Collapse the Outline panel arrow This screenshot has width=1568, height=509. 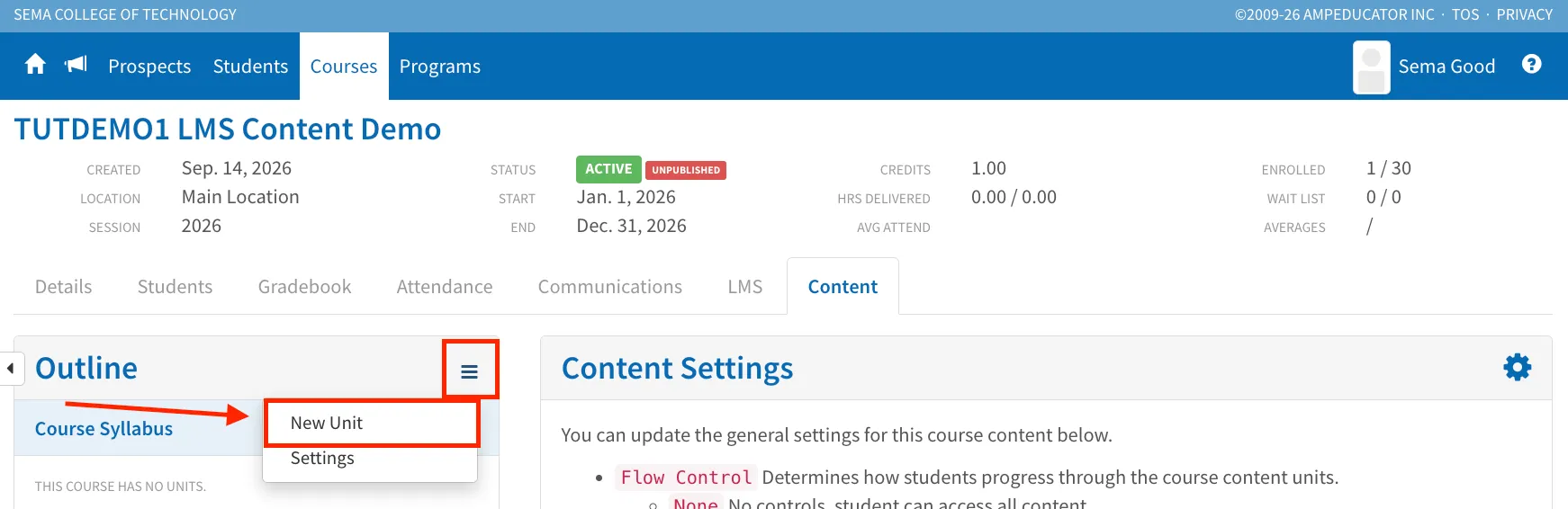tap(11, 369)
